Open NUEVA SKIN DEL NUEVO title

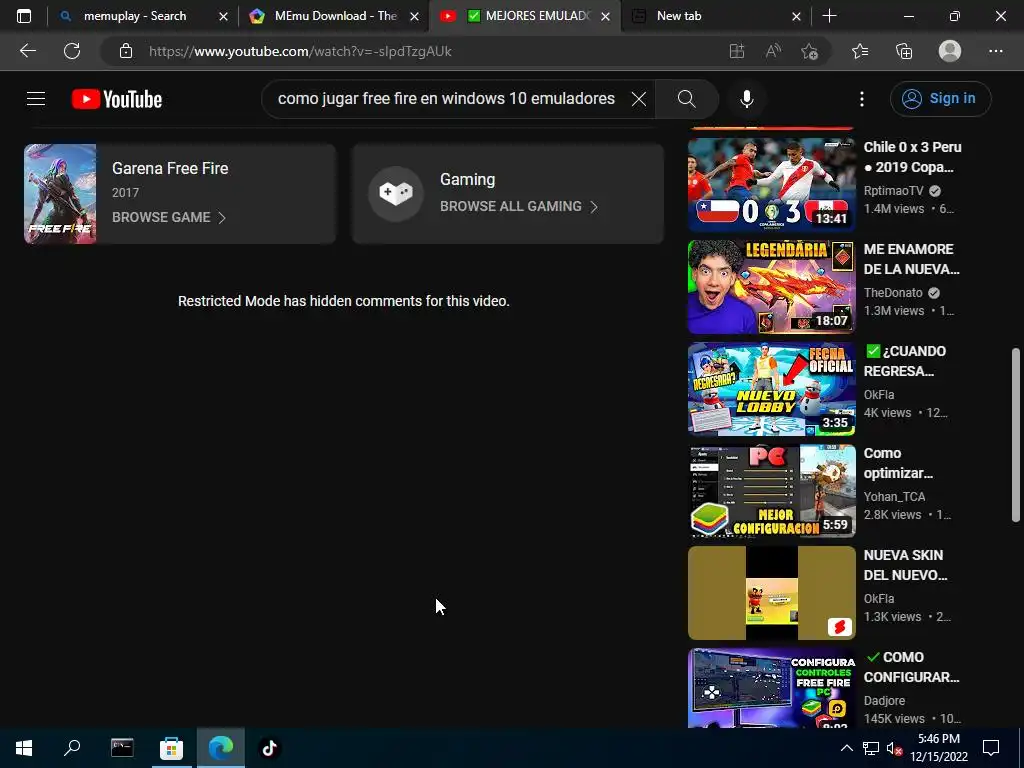905,564
